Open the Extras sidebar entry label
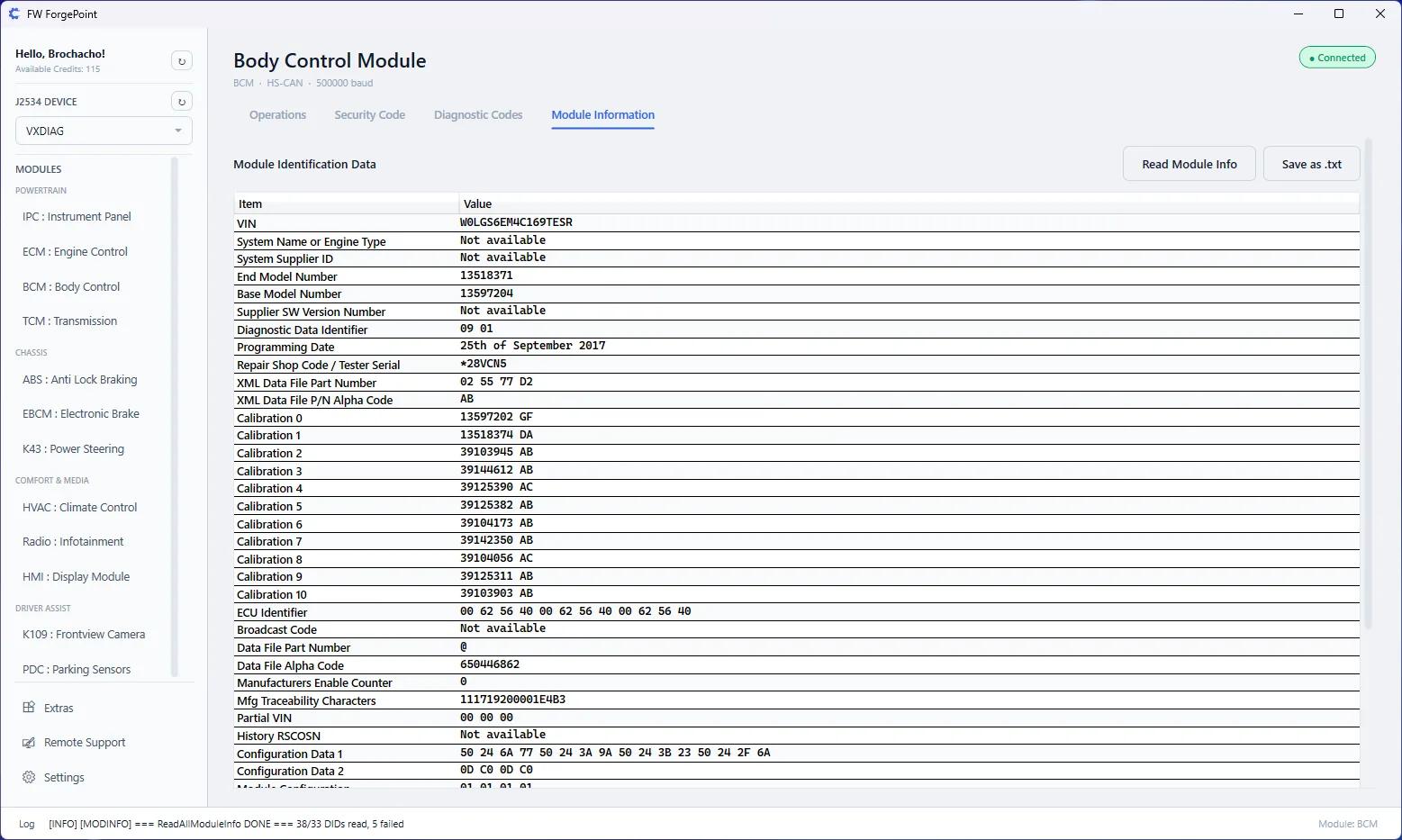Viewport: 1402px width, 840px height. 59,709
